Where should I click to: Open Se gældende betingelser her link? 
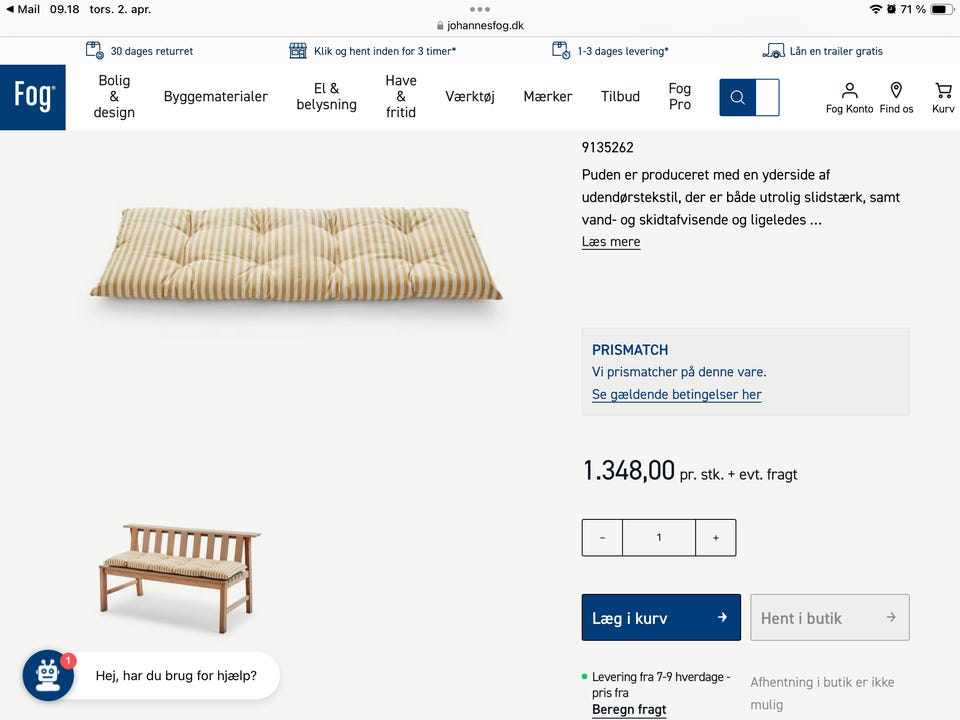pyautogui.click(x=677, y=395)
